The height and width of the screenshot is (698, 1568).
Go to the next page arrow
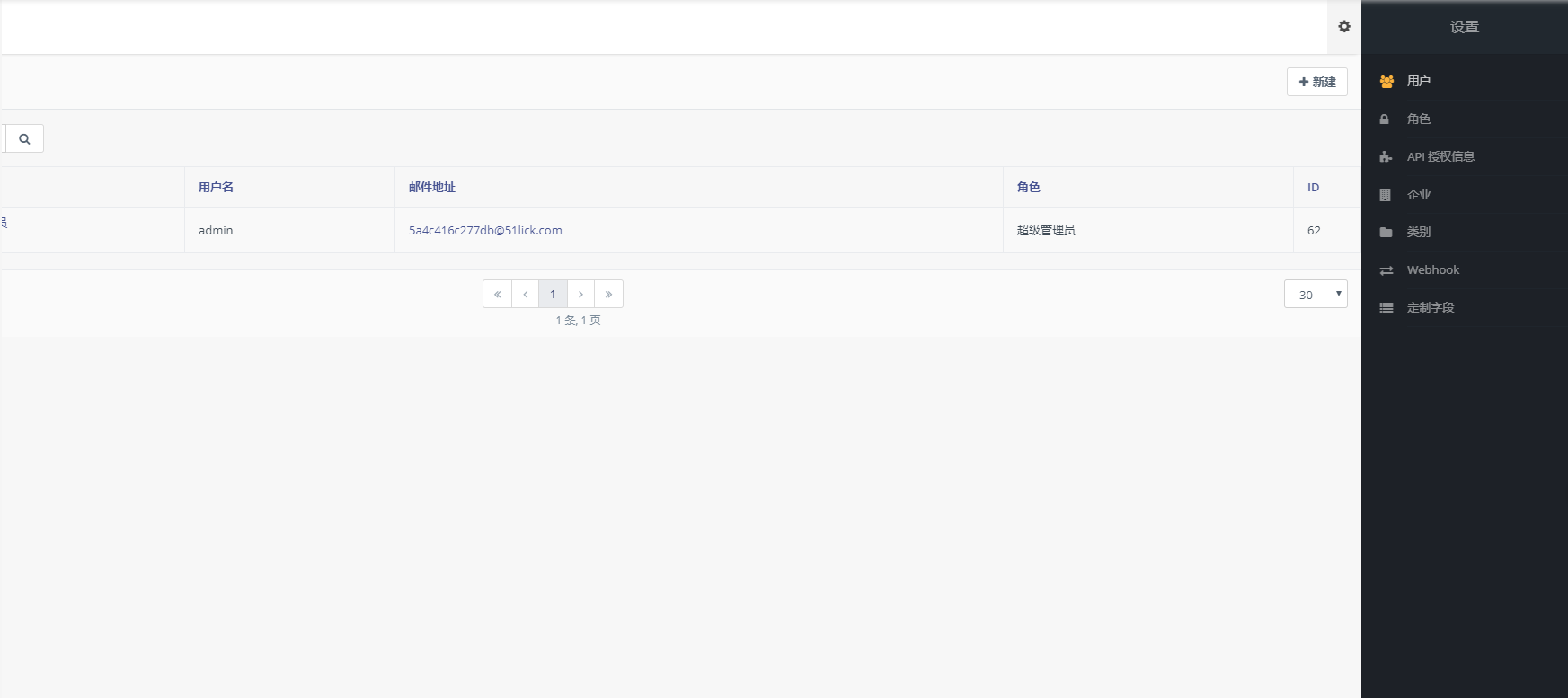coord(580,295)
